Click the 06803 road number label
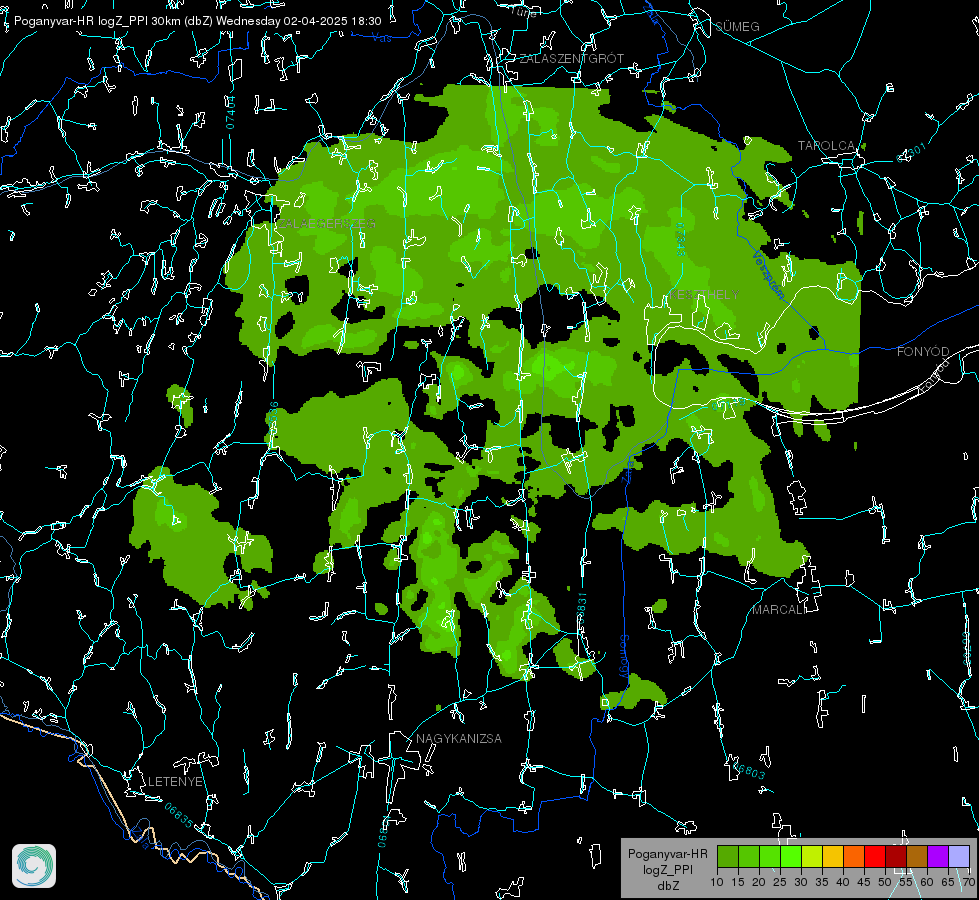 (747, 769)
